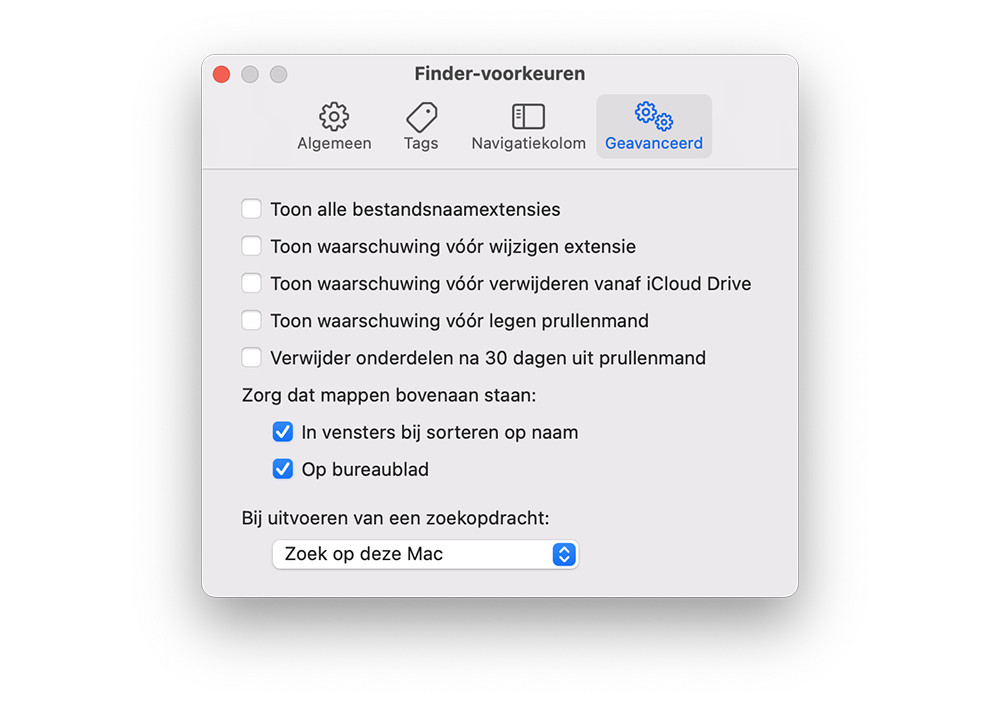The height and width of the screenshot is (703, 1000).
Task: Click the grey zoom window button
Action: point(279,75)
